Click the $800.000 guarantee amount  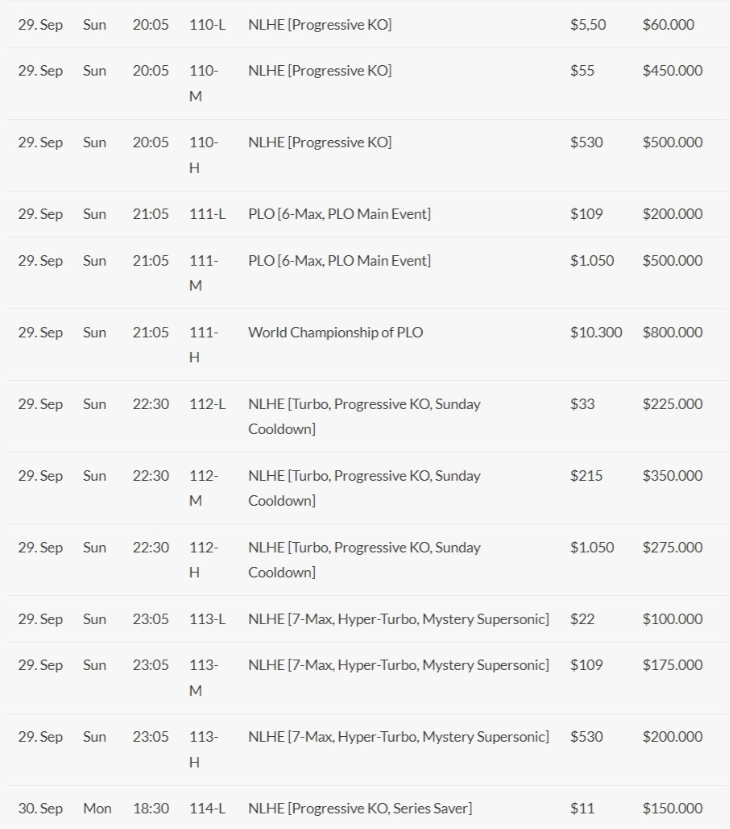tap(672, 333)
